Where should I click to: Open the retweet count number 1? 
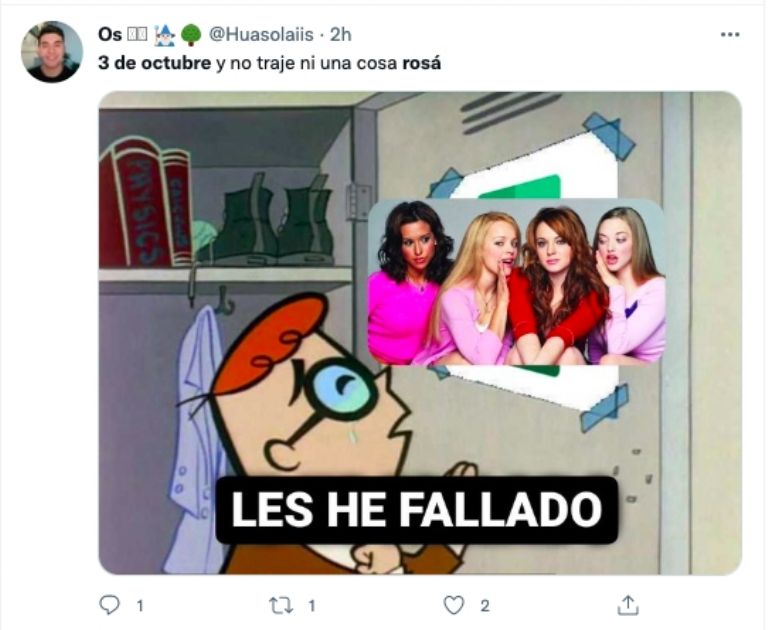pos(312,606)
